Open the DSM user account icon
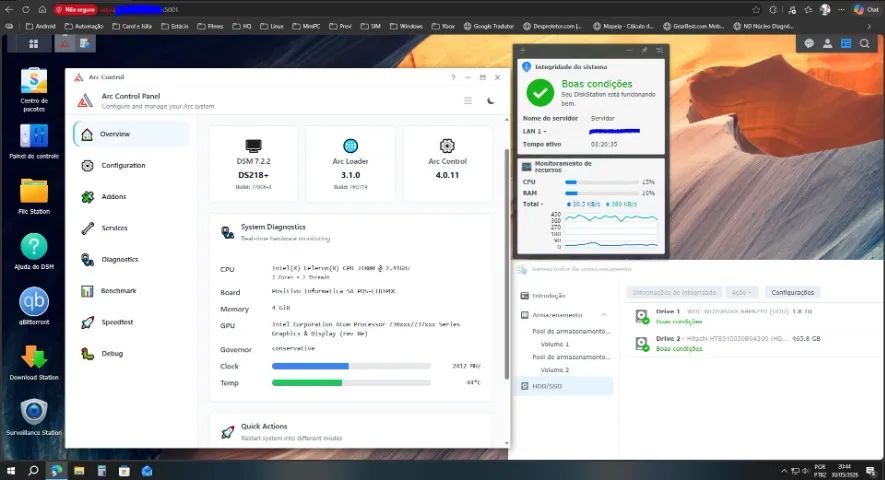 (x=827, y=43)
